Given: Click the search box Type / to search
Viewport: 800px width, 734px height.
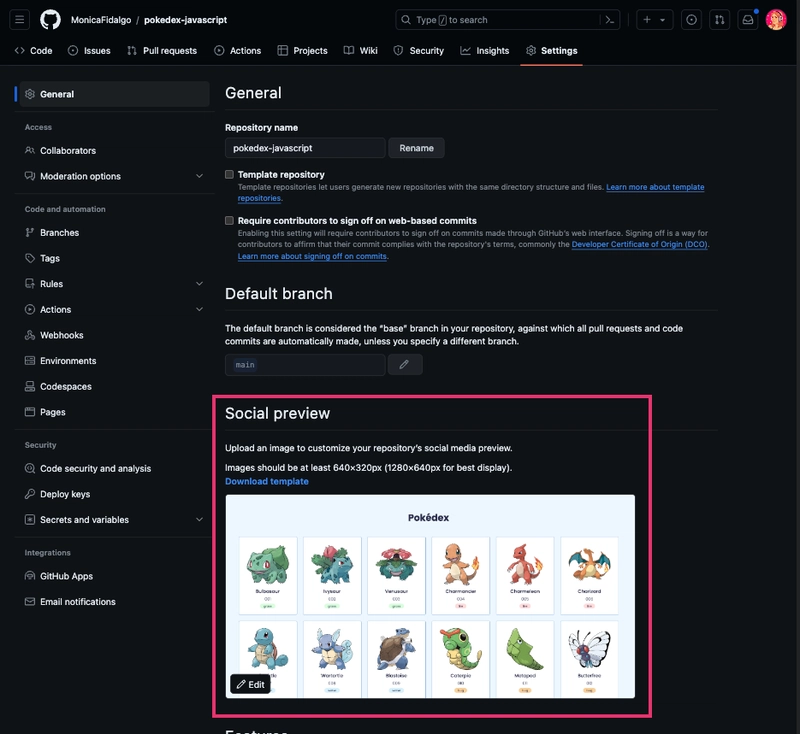Looking at the screenshot, I should pyautogui.click(x=507, y=20).
